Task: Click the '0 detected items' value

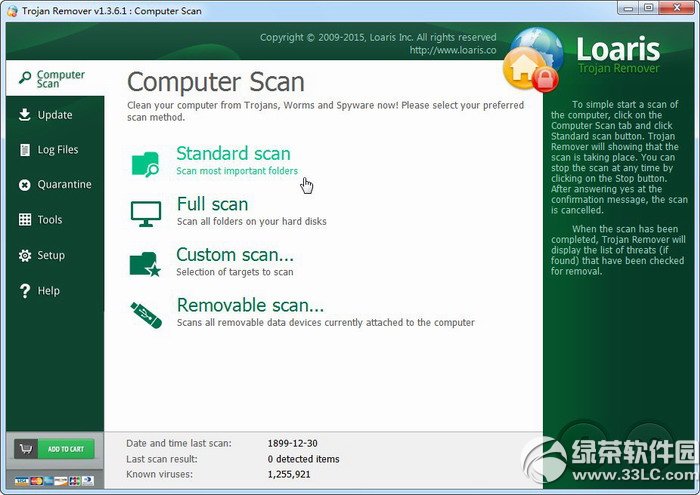Action: point(304,459)
